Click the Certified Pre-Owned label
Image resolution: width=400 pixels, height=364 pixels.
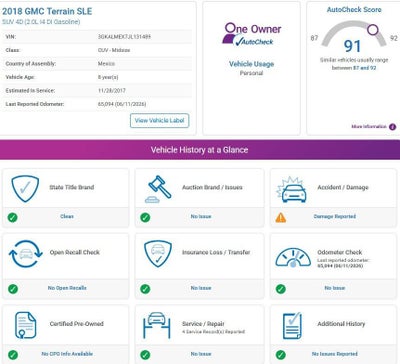[77, 324]
